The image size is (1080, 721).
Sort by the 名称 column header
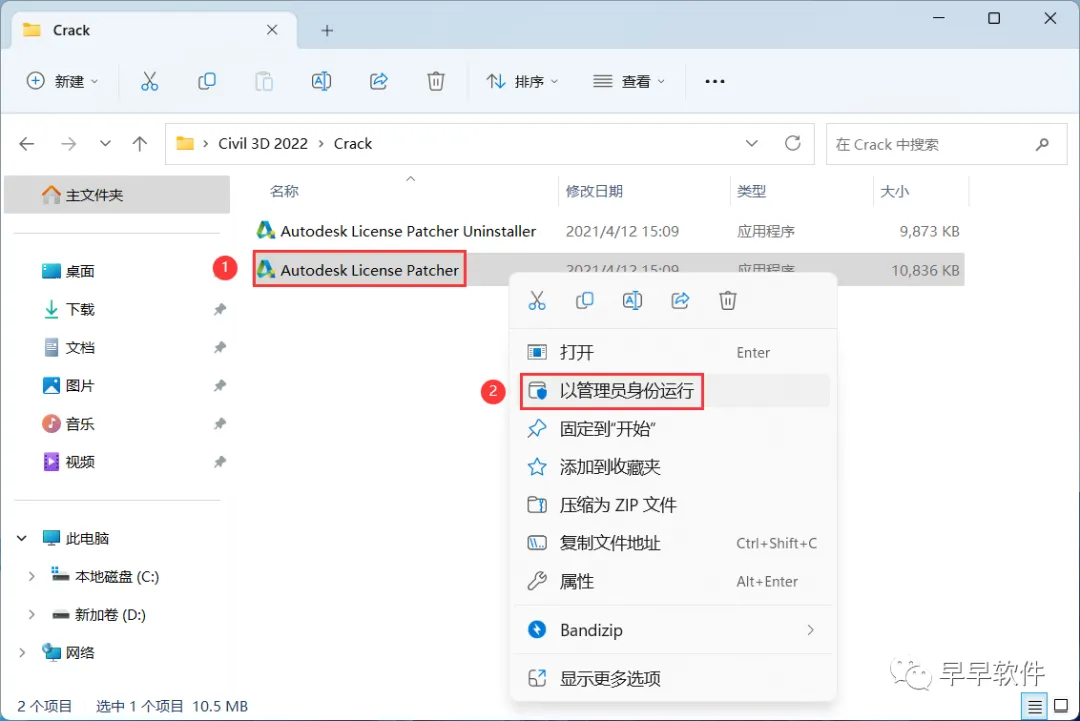tap(284, 191)
